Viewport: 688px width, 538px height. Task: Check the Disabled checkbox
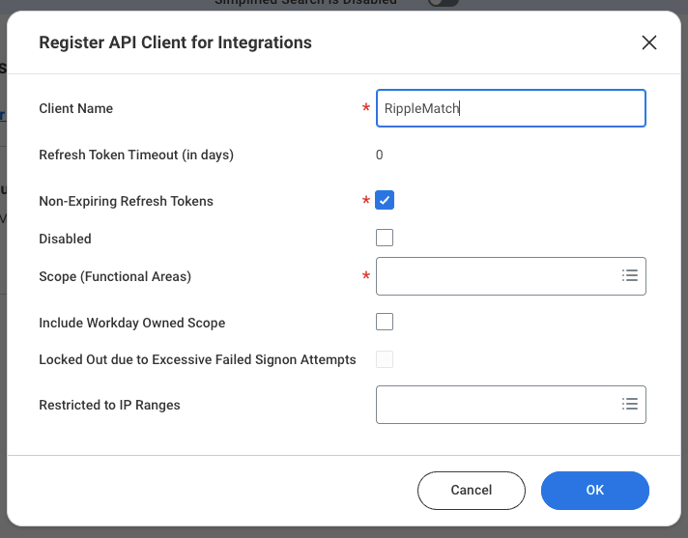[x=385, y=238]
